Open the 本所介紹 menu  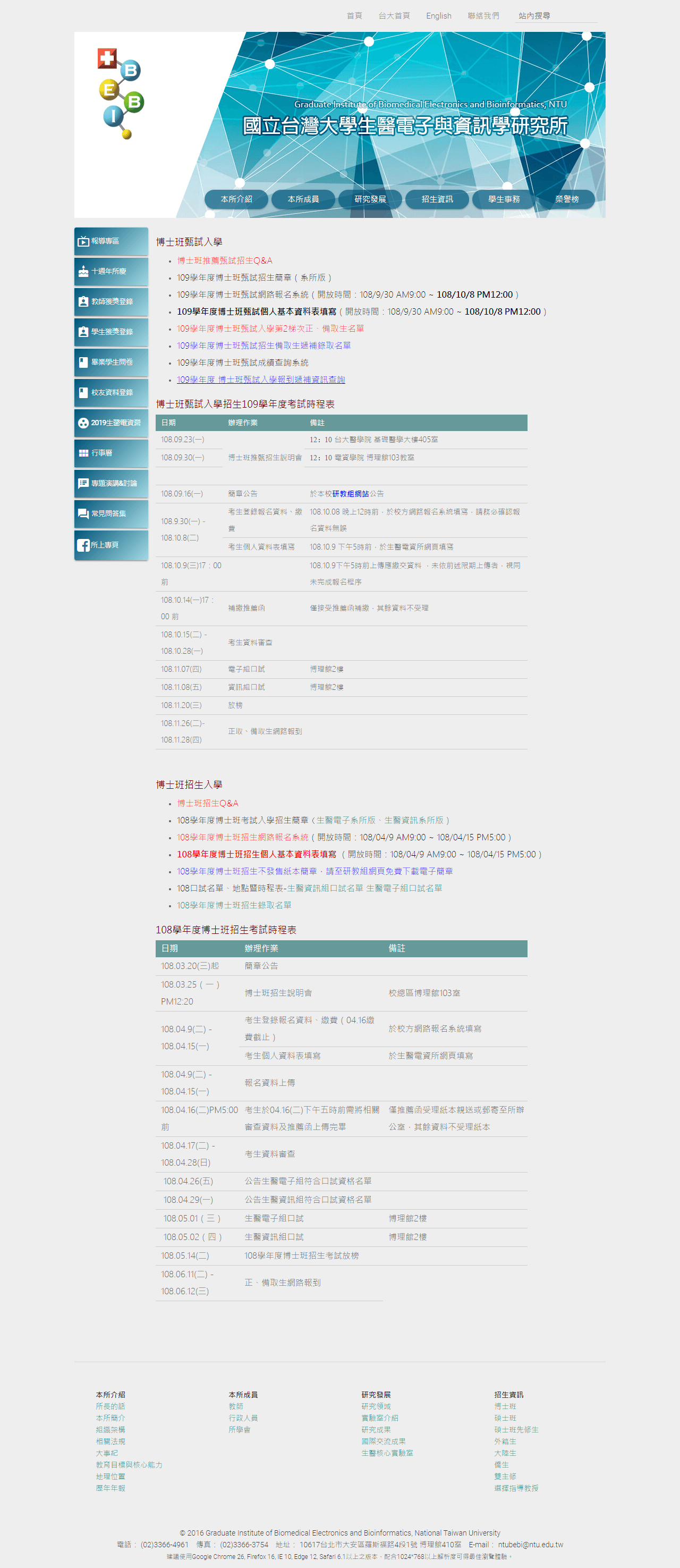(x=236, y=199)
